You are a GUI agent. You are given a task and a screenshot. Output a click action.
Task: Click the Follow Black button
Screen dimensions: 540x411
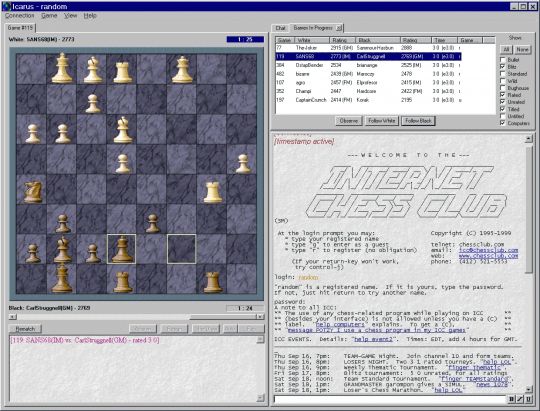click(418, 121)
